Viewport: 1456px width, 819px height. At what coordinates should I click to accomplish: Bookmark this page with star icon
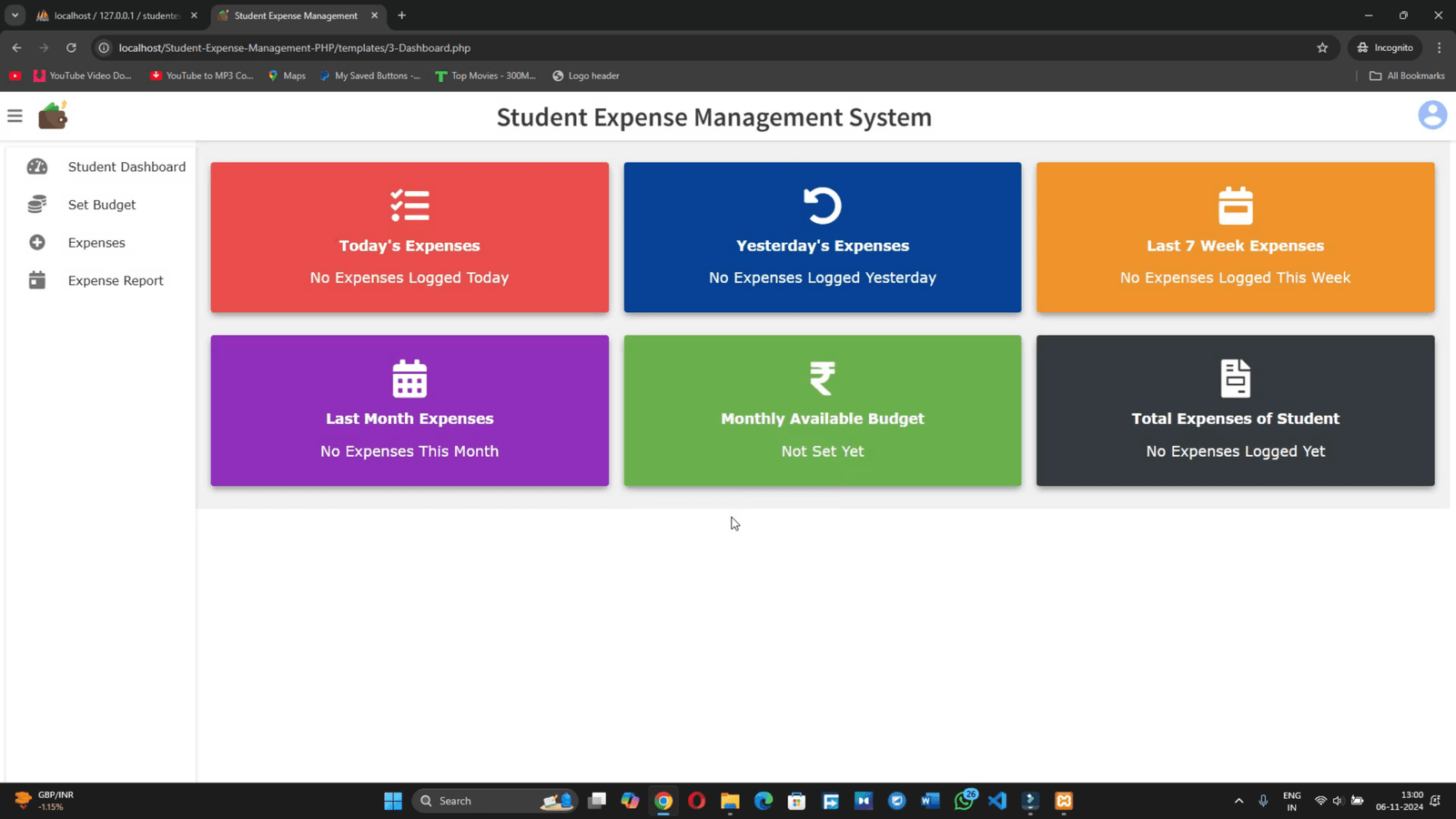coord(1322,47)
